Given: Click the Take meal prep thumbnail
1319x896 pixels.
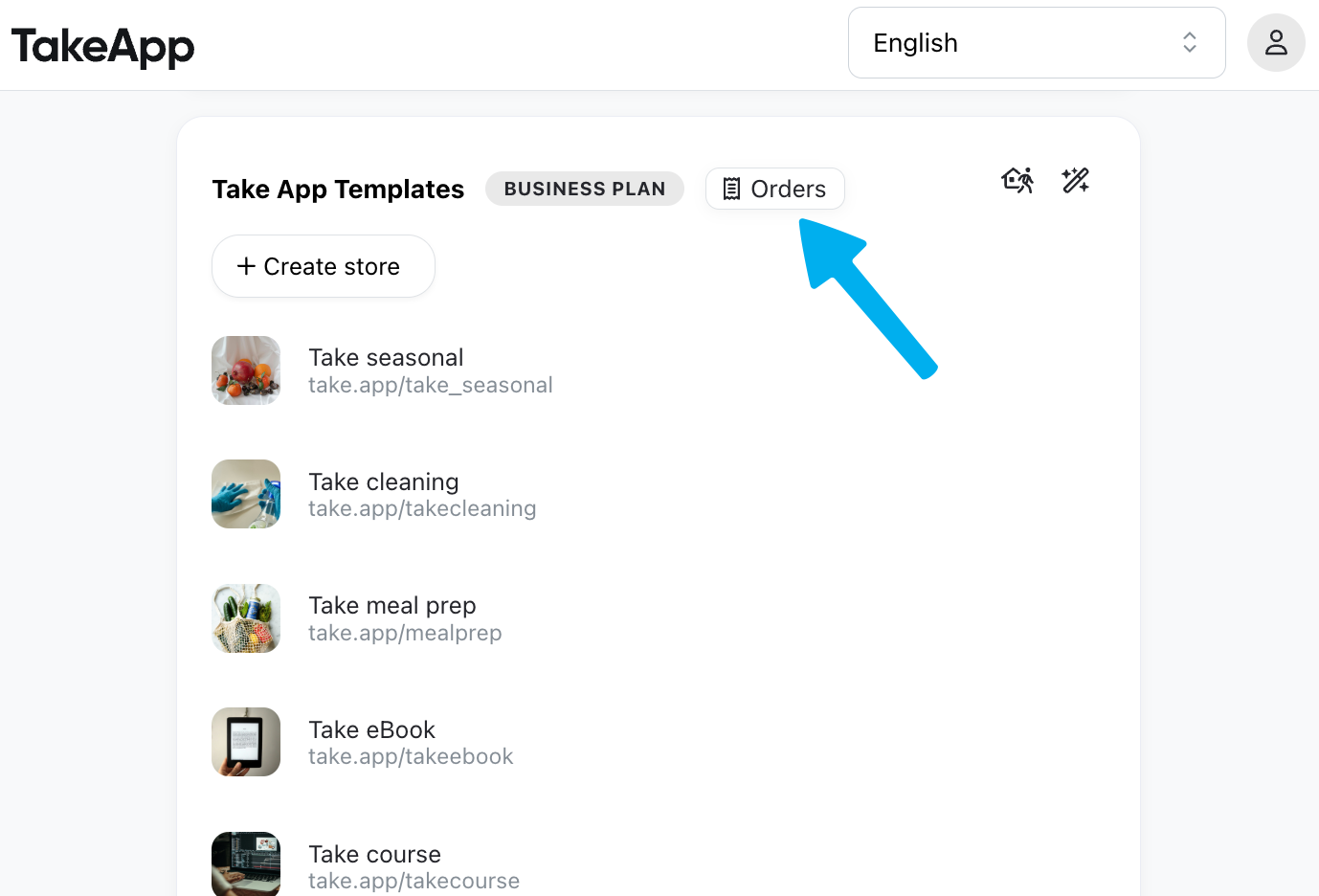Looking at the screenshot, I should click(x=246, y=618).
